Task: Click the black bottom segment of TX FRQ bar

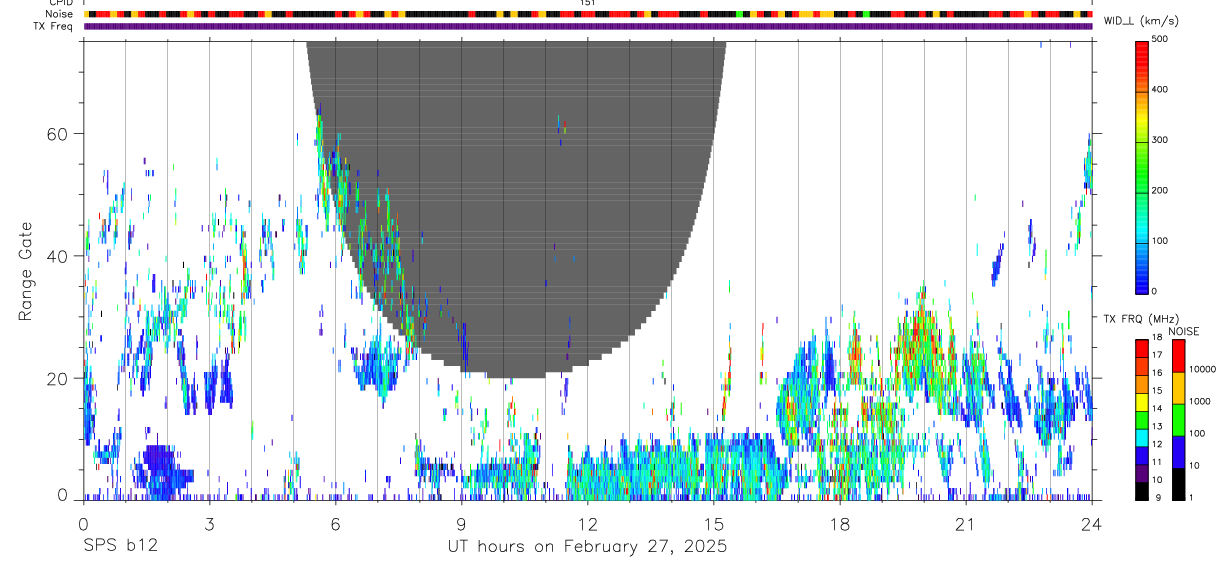Action: (x=1142, y=491)
